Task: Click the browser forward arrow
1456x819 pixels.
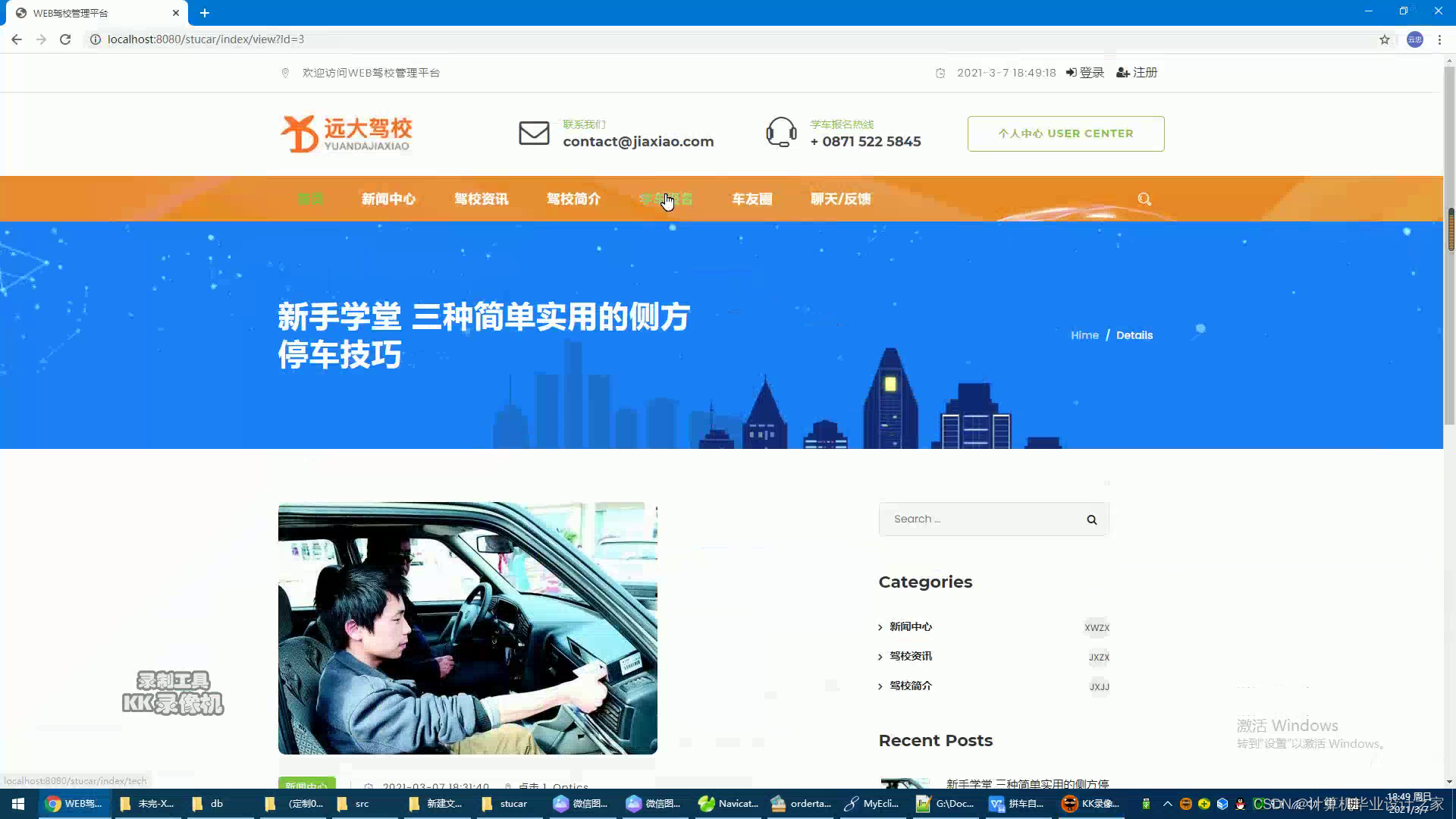Action: pyautogui.click(x=41, y=39)
